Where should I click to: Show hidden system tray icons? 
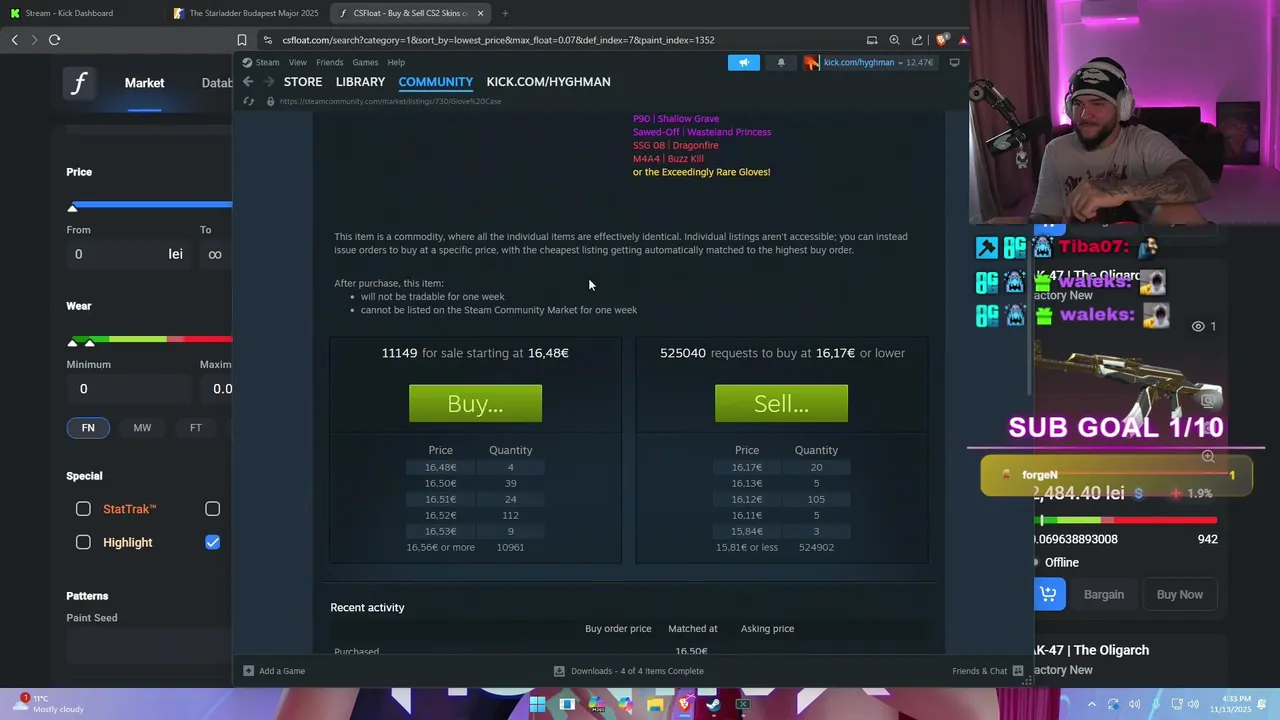click(x=1091, y=704)
